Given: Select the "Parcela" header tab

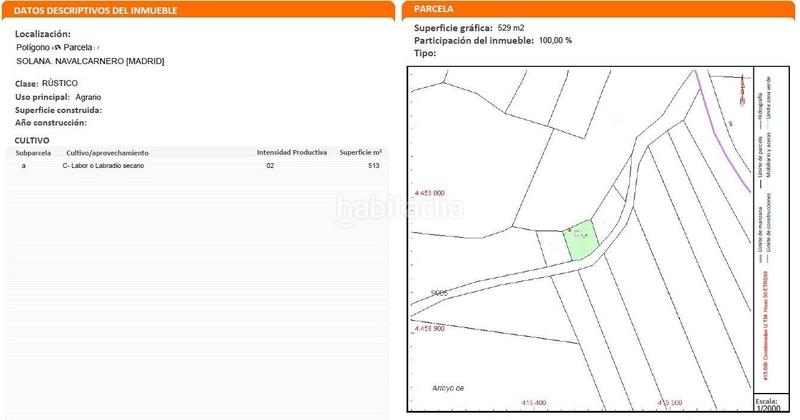Looking at the screenshot, I should pyautogui.click(x=436, y=9).
